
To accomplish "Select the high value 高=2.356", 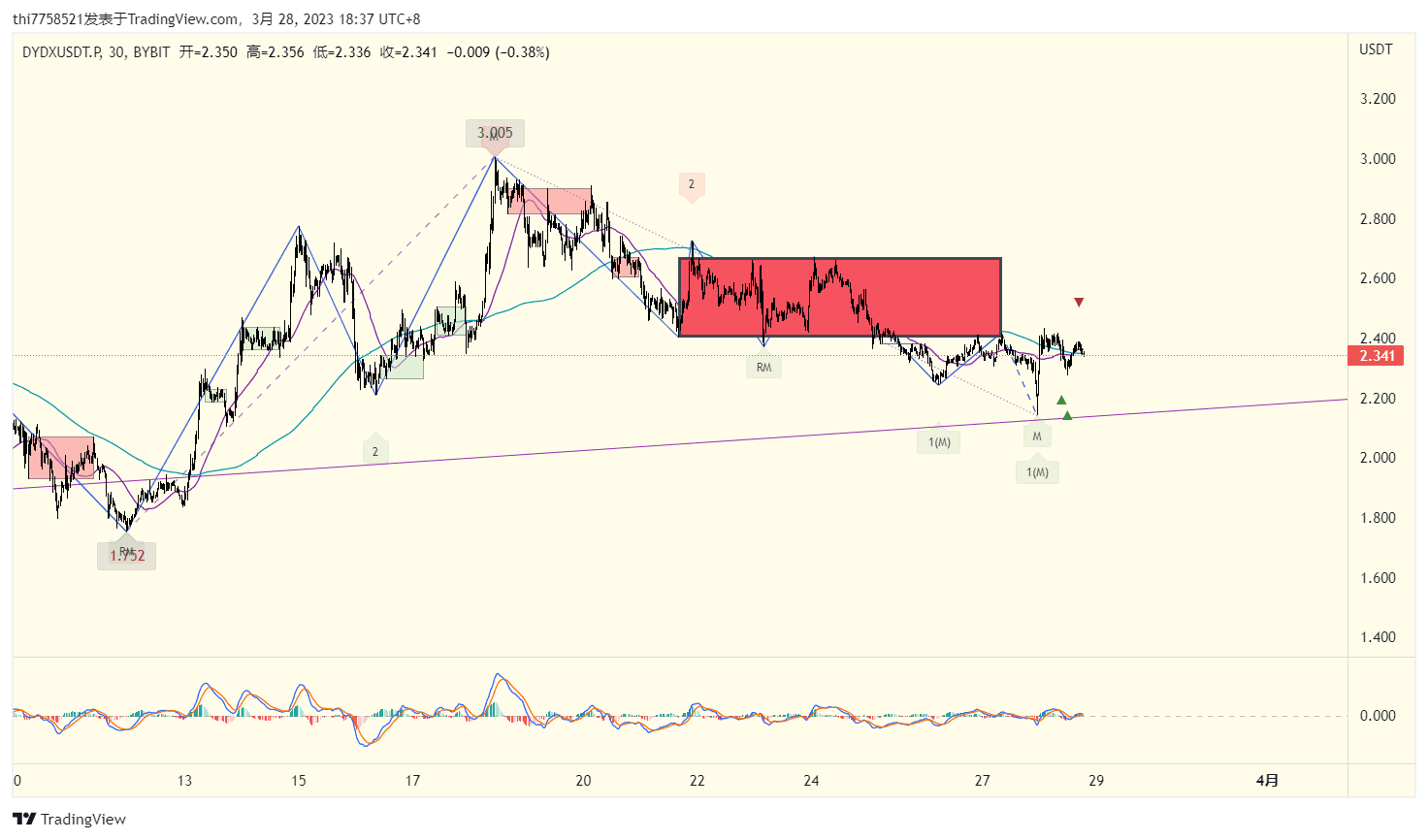I will (275, 52).
